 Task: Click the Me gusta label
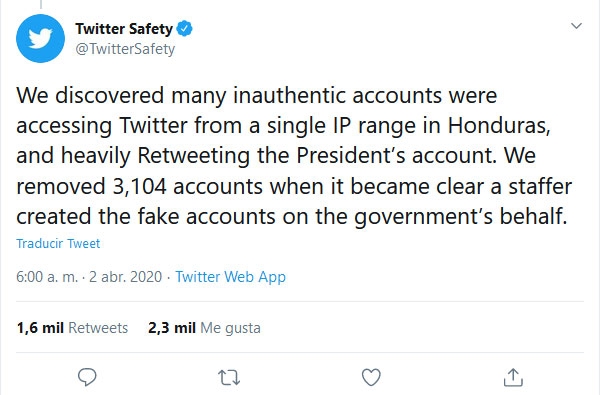(230, 328)
